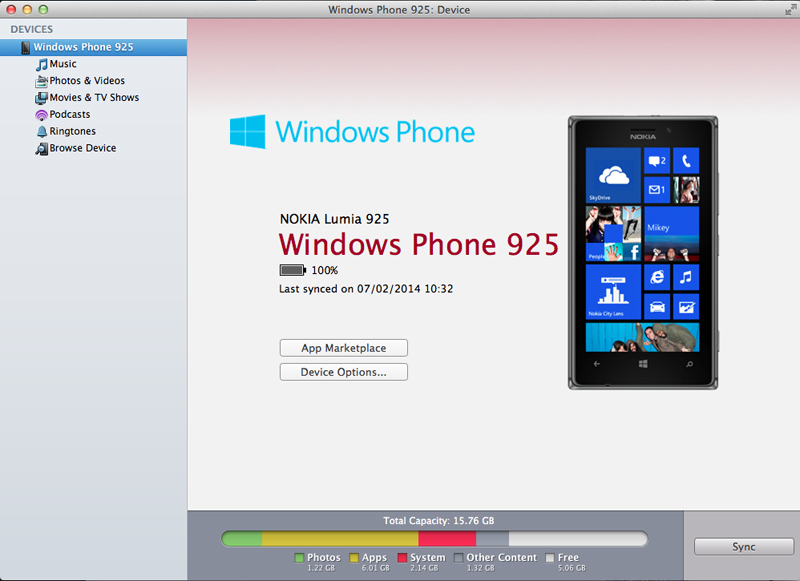Click the green Photos segment of capacity bar
The width and height of the screenshot is (800, 581).
point(240,538)
